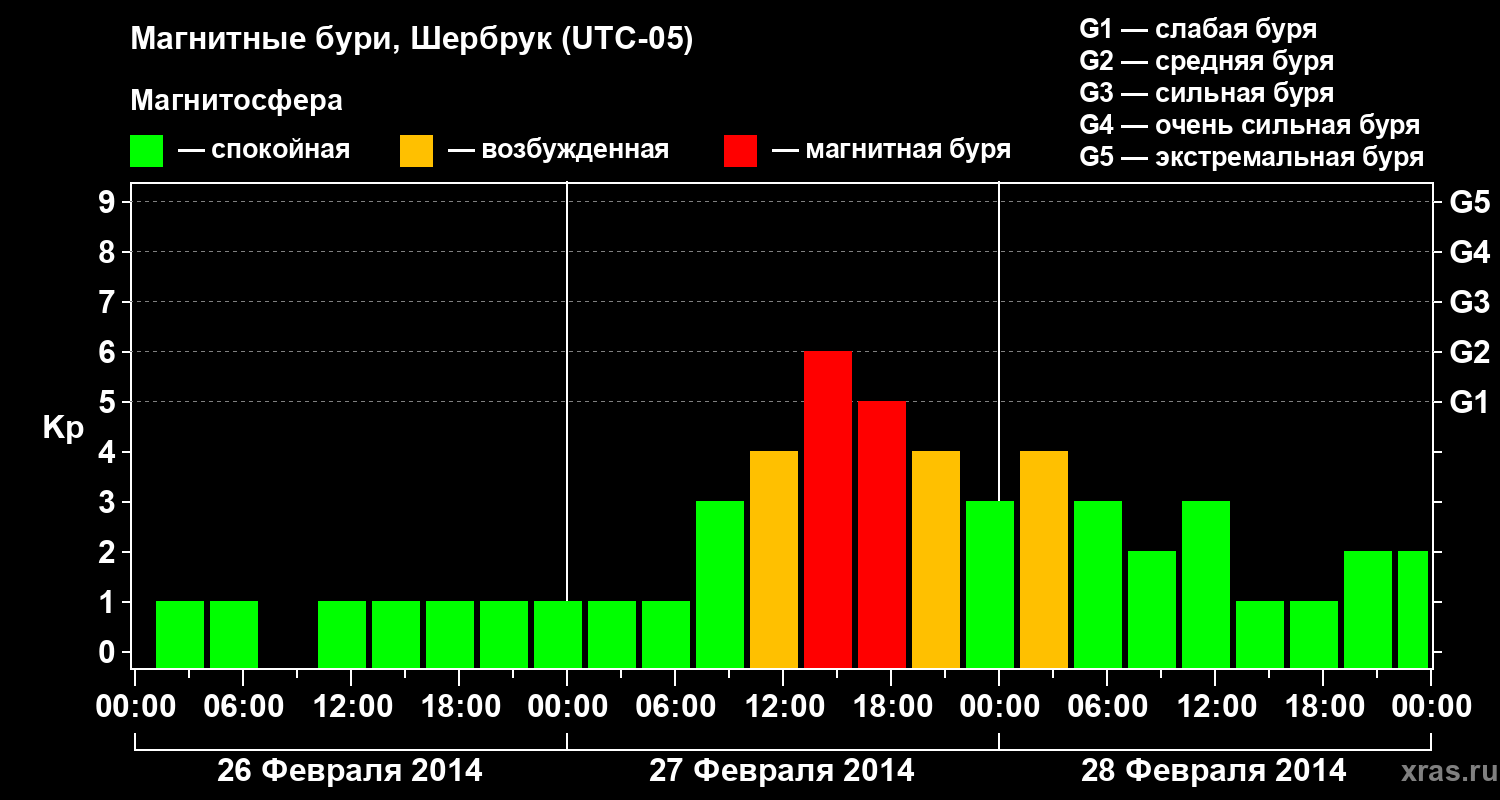
Task: Click the 'G2' right-axis label
Action: coord(1469,352)
